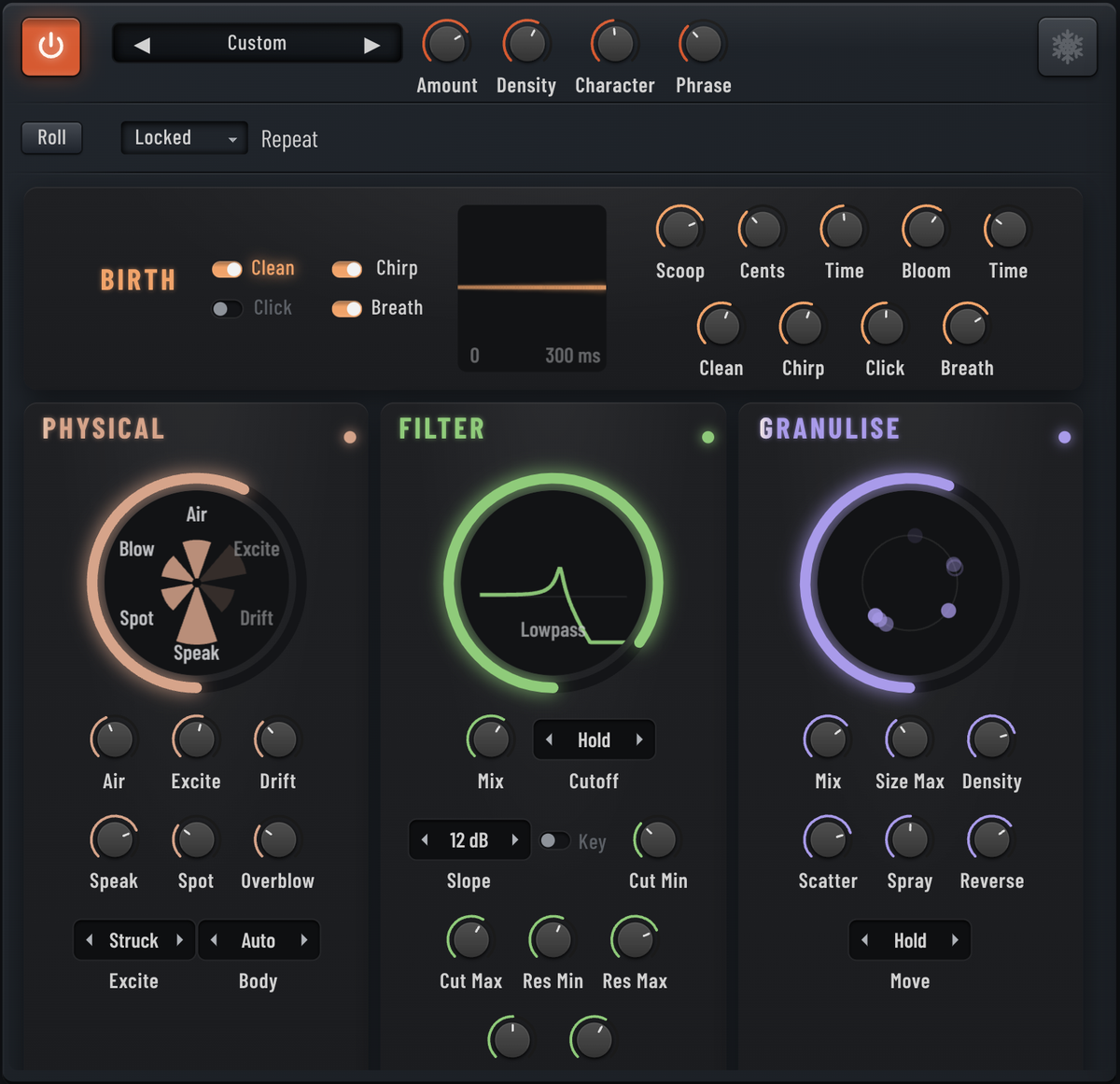Click the right arrow of the Move Hold selector
Viewport: 1120px width, 1084px height.
(955, 940)
